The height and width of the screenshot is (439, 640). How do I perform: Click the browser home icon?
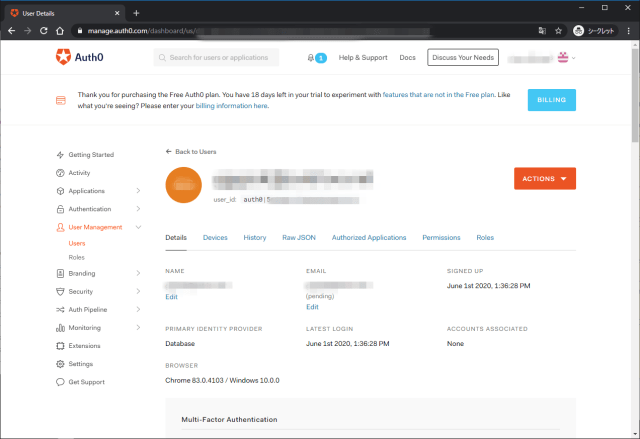[60, 31]
